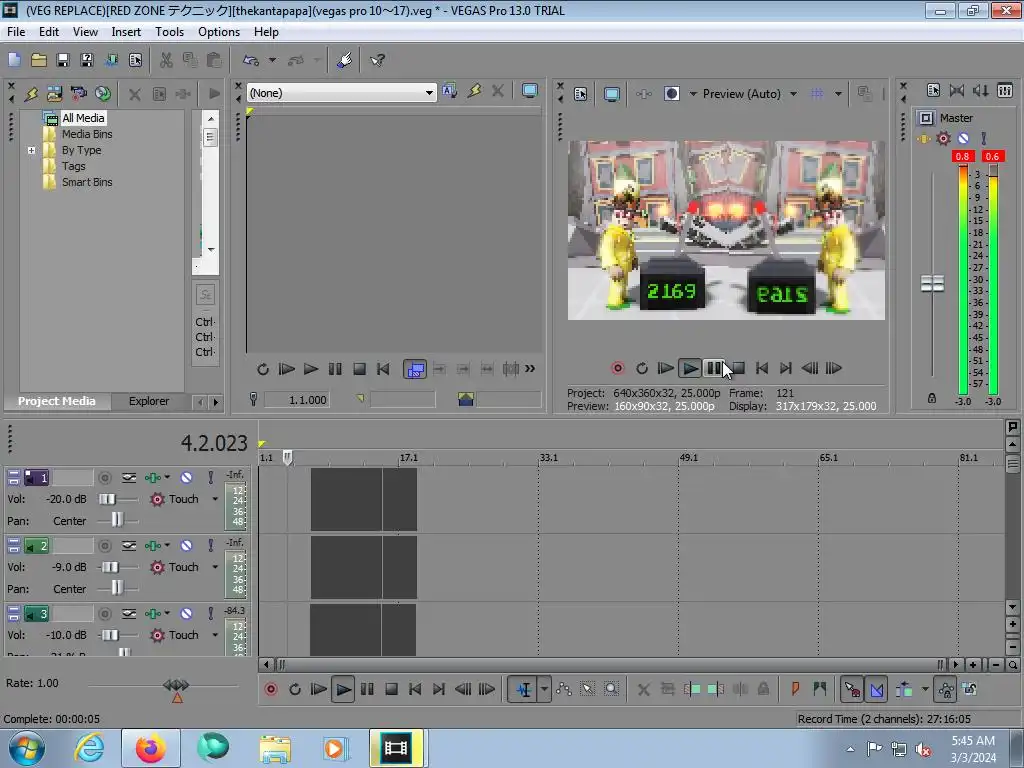
Task: Mute Track 1
Action: click(186, 478)
